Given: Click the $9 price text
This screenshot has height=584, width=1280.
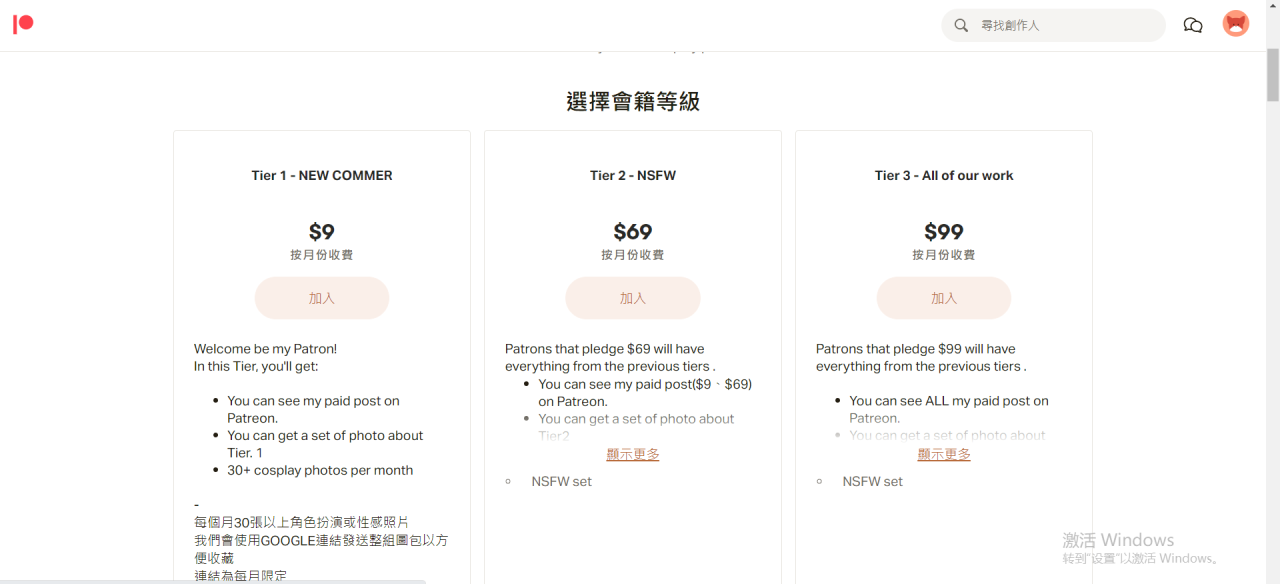Looking at the screenshot, I should click(321, 232).
